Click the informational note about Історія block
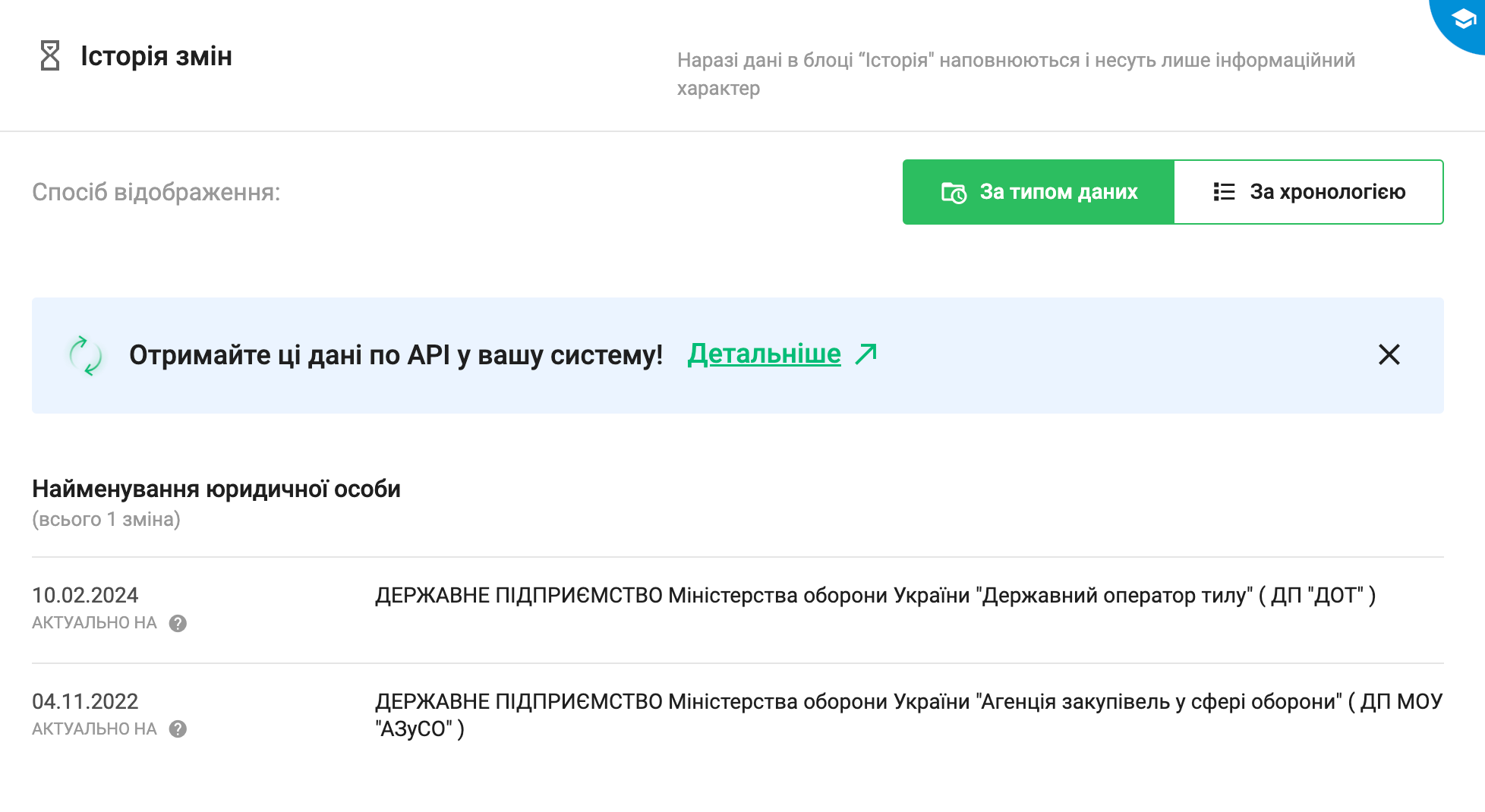 click(x=1016, y=74)
